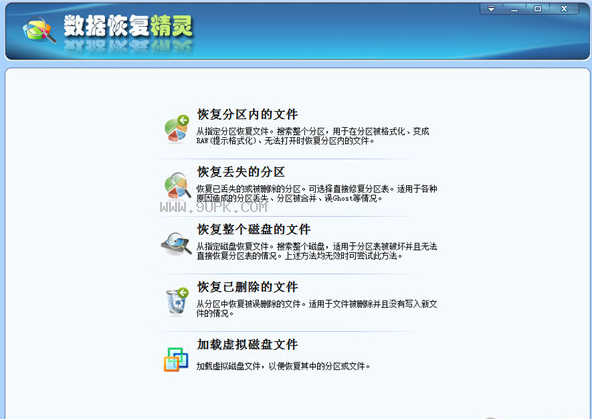
Task: Click description starting 恢复已丢失的或被删除的分区
Action: click(317, 194)
